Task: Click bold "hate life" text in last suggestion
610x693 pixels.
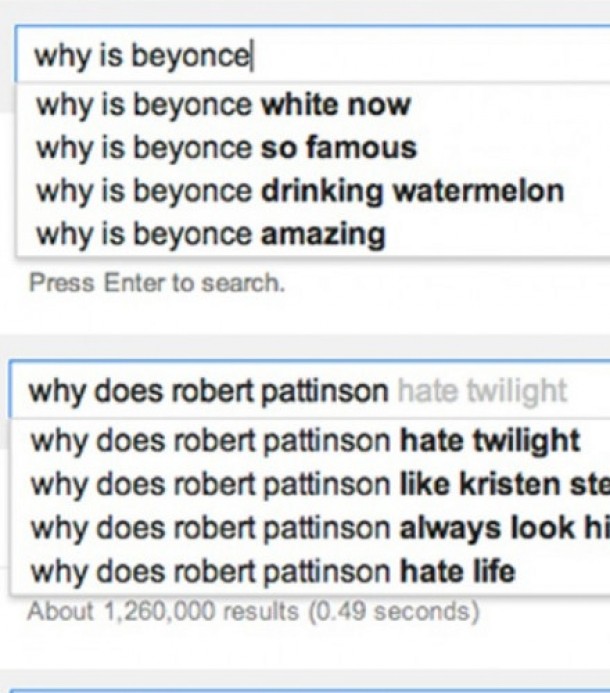Action: pyautogui.click(x=458, y=573)
